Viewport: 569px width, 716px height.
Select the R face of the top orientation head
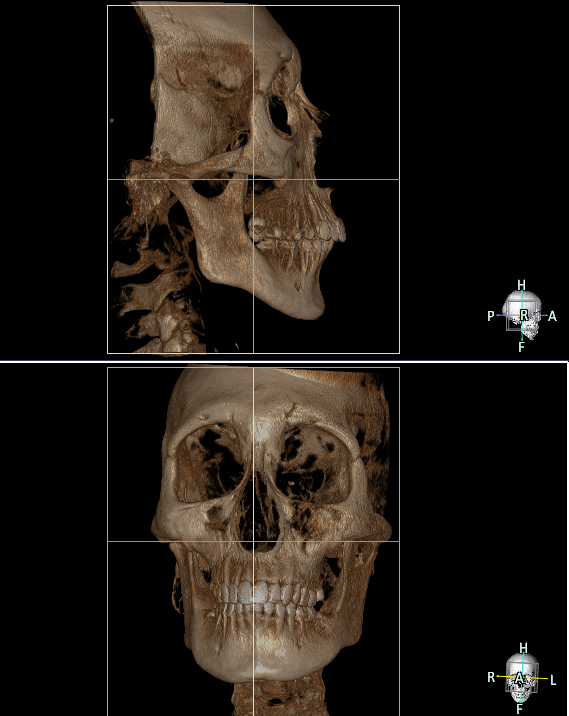point(524,315)
